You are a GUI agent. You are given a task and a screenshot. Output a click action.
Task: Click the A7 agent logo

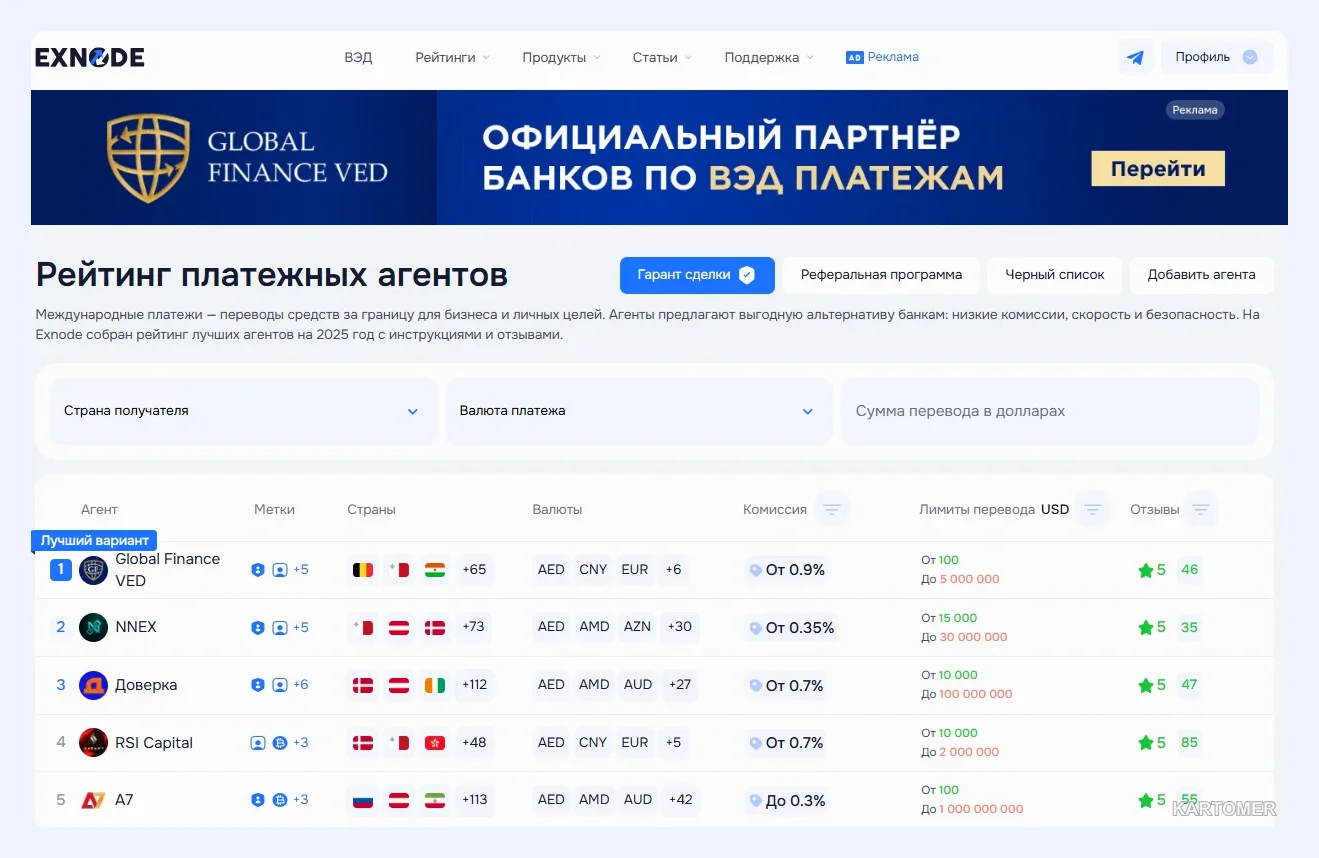pyautogui.click(x=93, y=800)
